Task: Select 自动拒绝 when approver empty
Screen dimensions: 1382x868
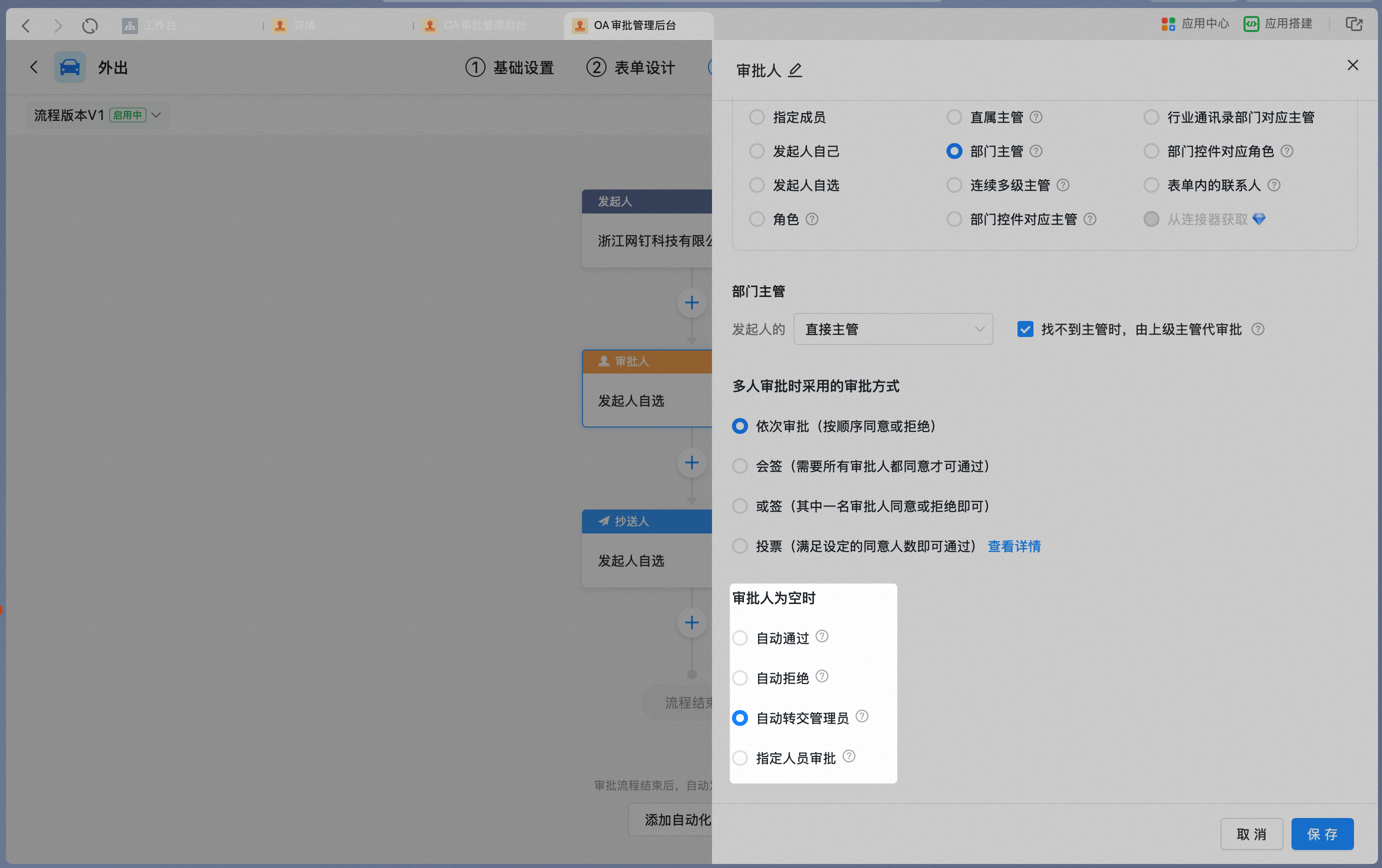Action: click(x=740, y=678)
